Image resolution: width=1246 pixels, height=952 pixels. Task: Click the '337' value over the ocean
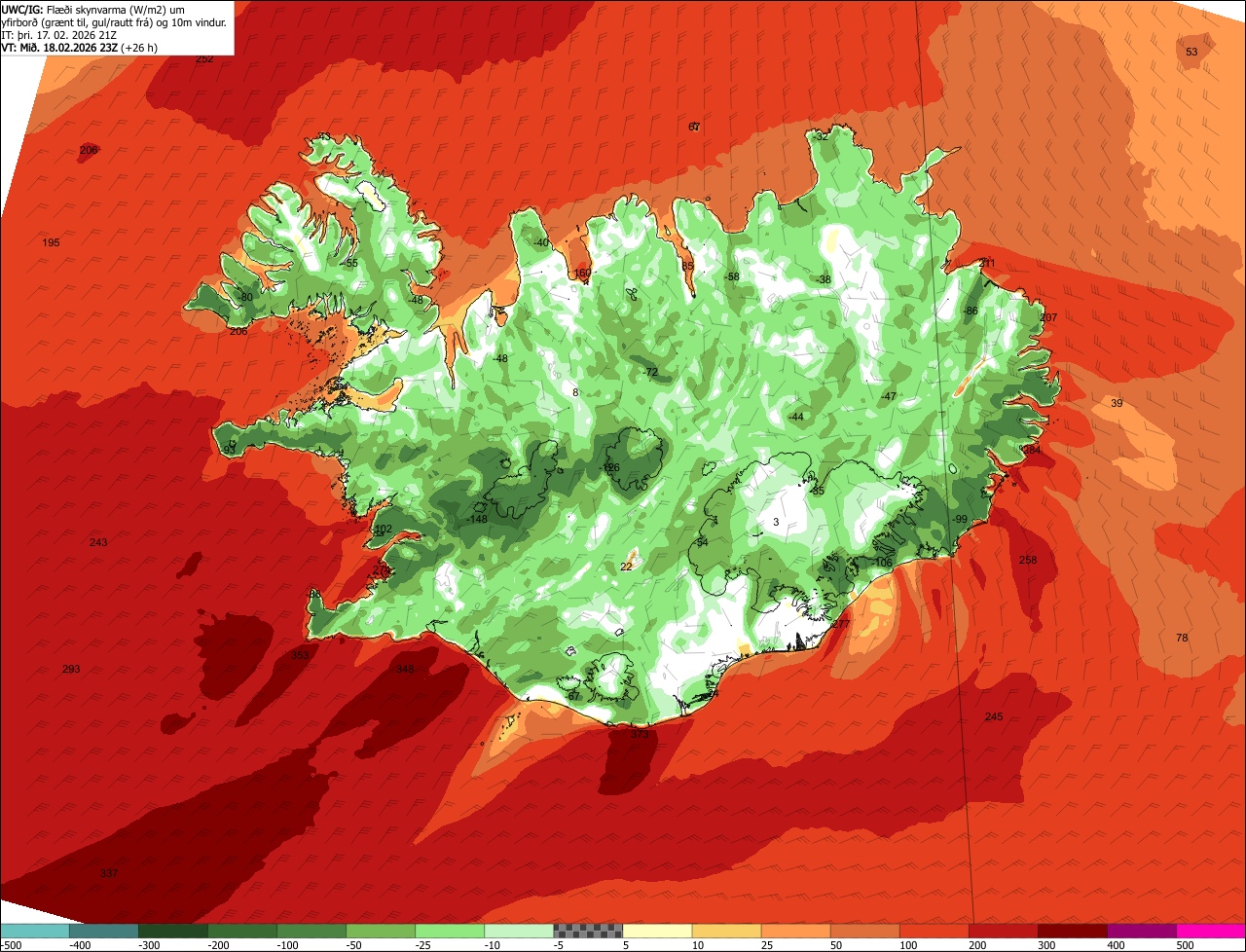coord(109,873)
